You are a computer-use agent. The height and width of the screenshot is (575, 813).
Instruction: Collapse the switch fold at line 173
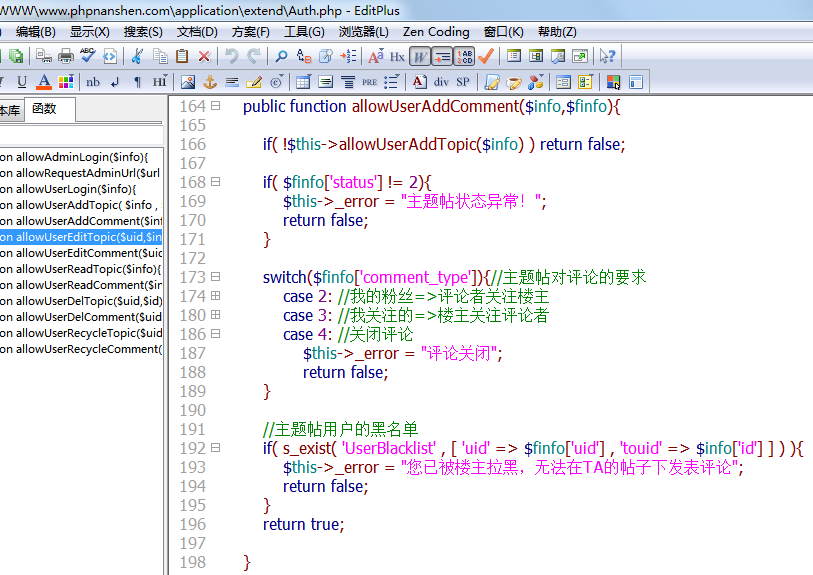tap(216, 276)
